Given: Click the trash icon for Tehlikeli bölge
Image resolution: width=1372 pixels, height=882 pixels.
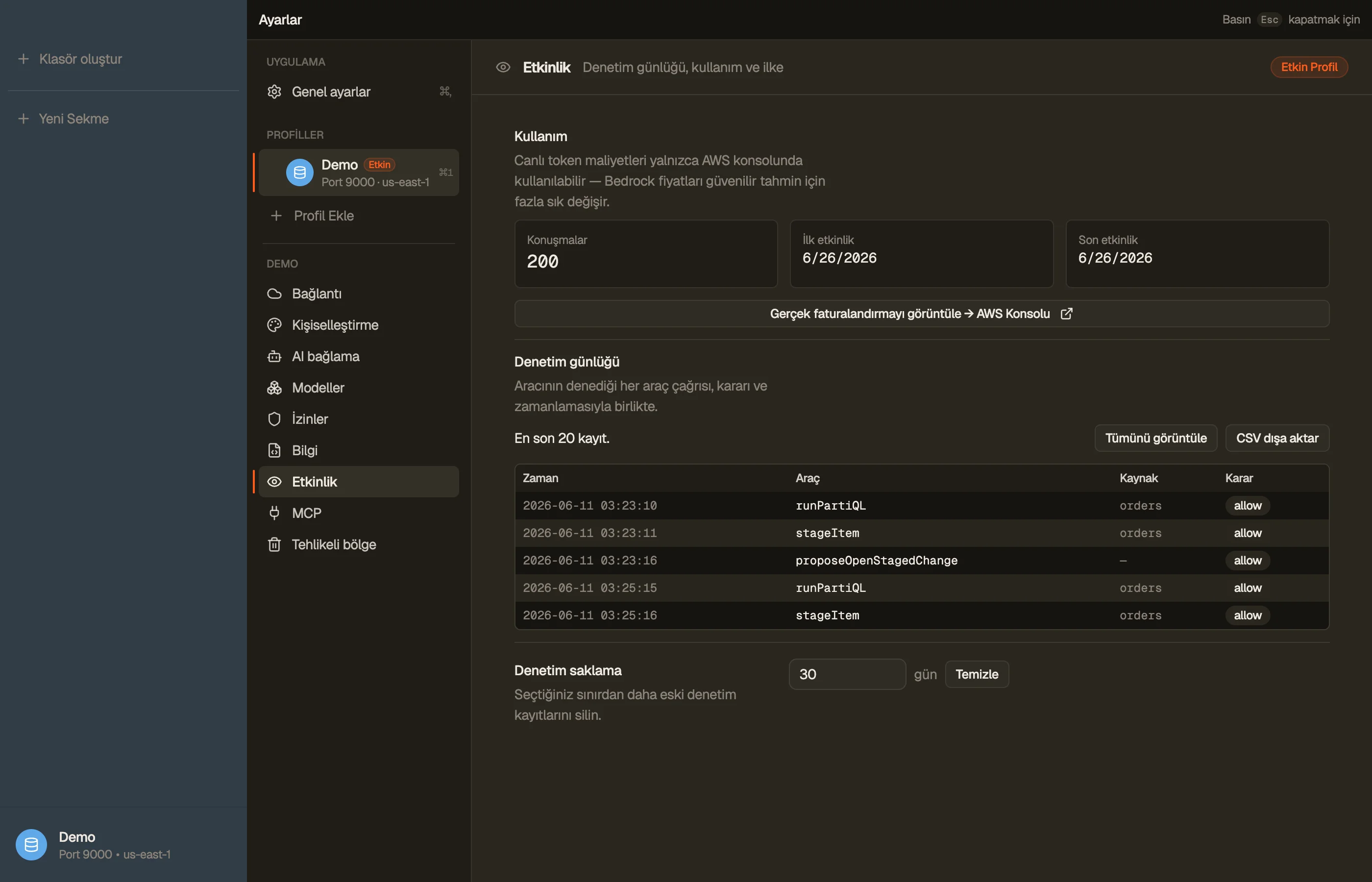Looking at the screenshot, I should tap(274, 544).
